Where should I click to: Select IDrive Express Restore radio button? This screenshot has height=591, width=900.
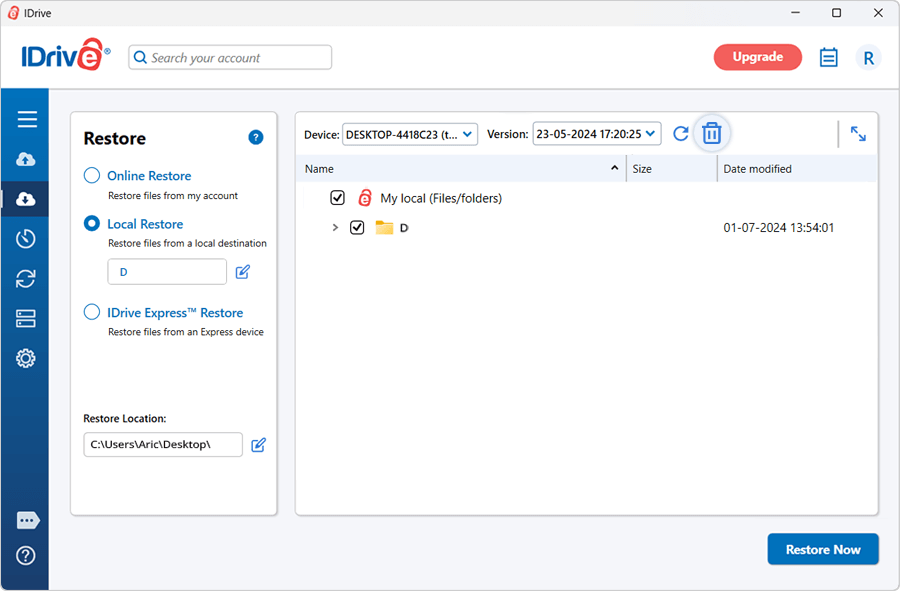tap(92, 312)
